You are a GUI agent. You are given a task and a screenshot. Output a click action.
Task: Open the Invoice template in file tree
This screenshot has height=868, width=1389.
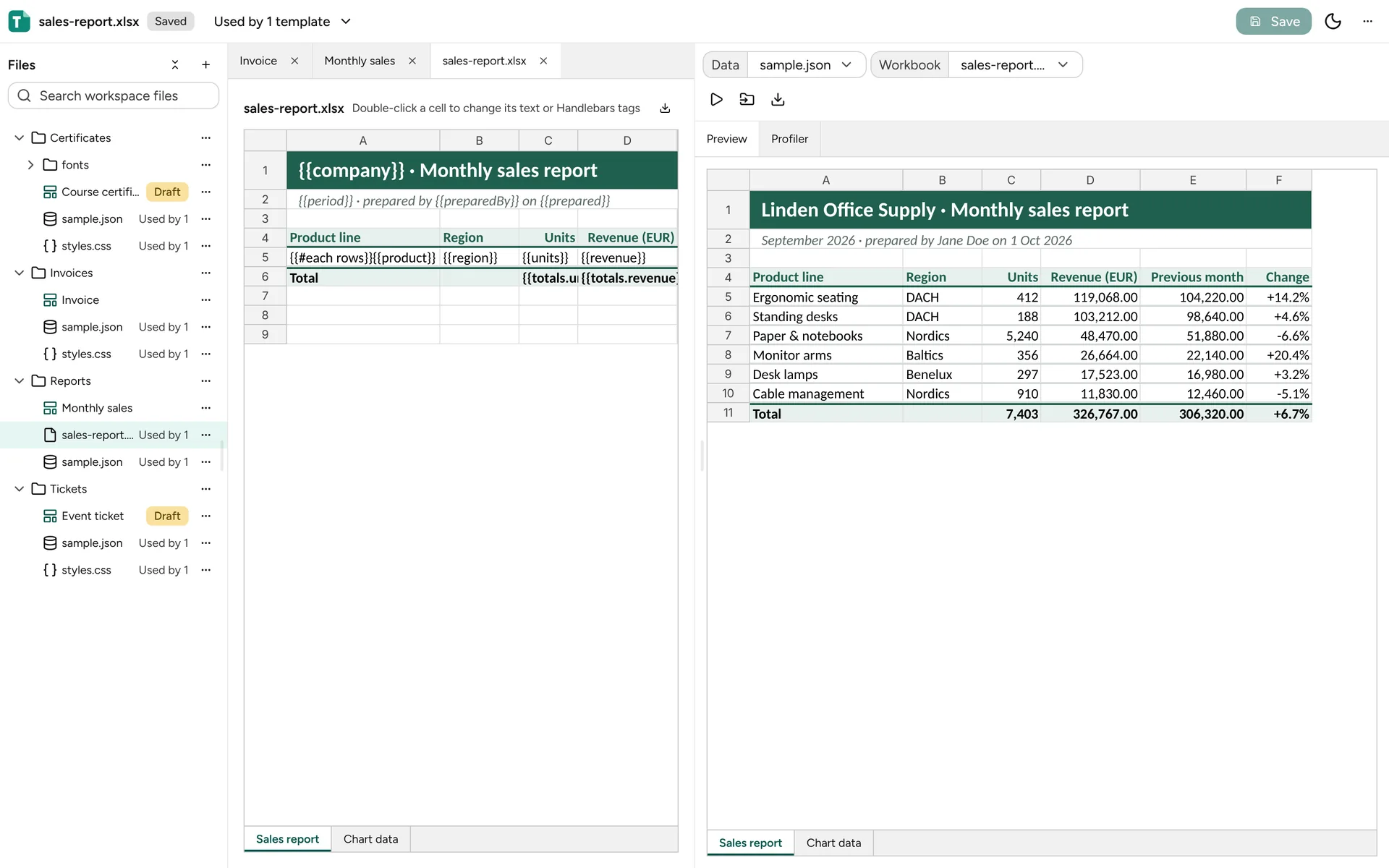click(80, 299)
